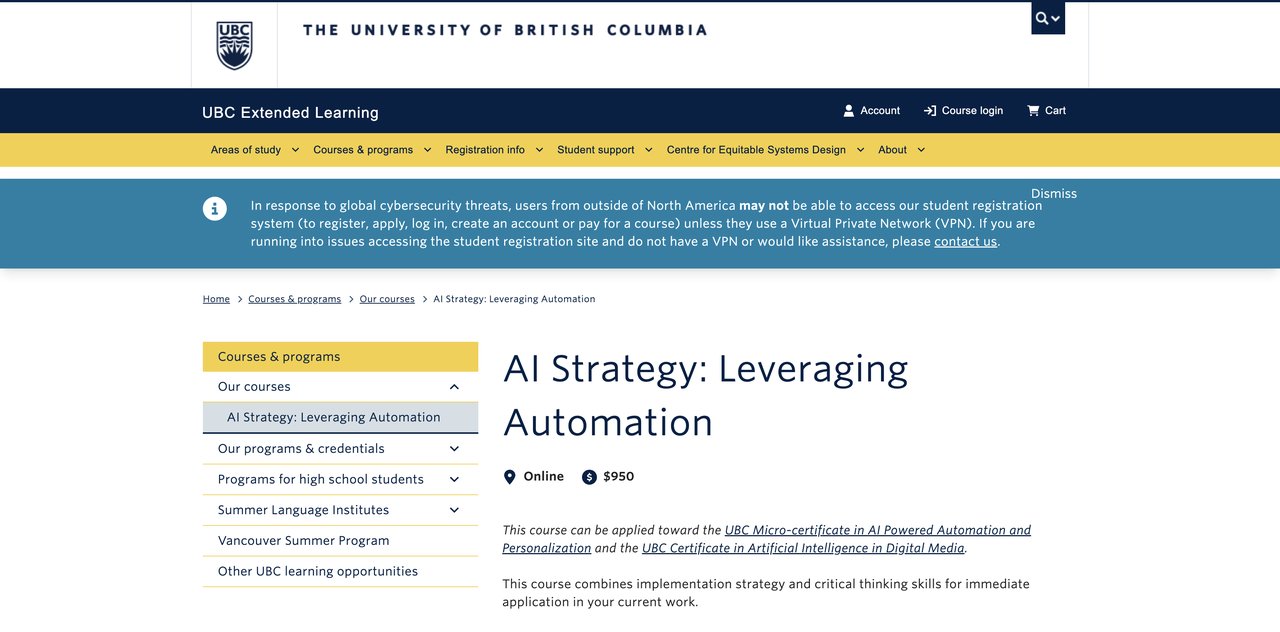Open UBC Micro-certificate in AI Powered Automation link
Image resolution: width=1280 pixels, height=632 pixels.
(x=878, y=530)
